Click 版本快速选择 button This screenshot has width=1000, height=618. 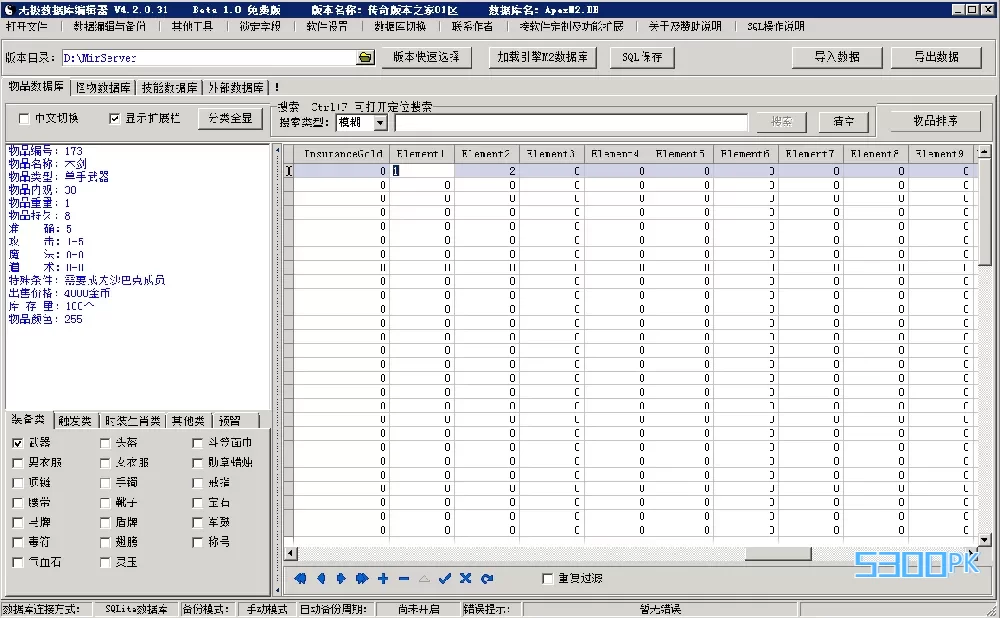(426, 57)
